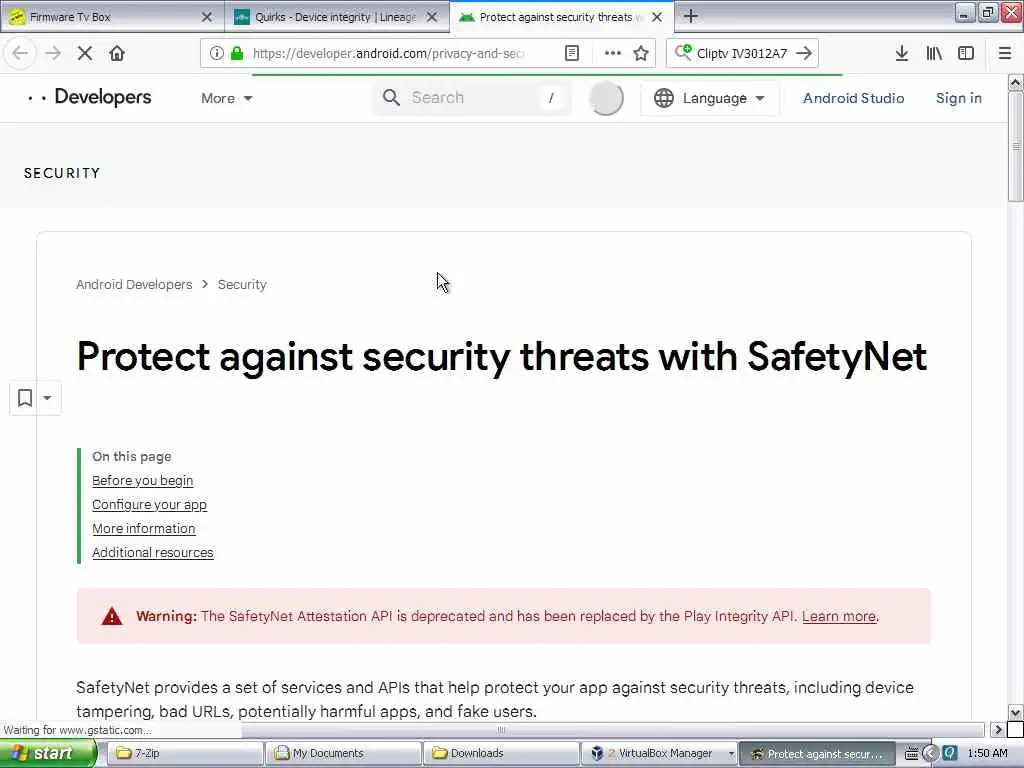Image resolution: width=1024 pixels, height=768 pixels.
Task: Open the Downloads arrow panel
Action: coord(902,53)
